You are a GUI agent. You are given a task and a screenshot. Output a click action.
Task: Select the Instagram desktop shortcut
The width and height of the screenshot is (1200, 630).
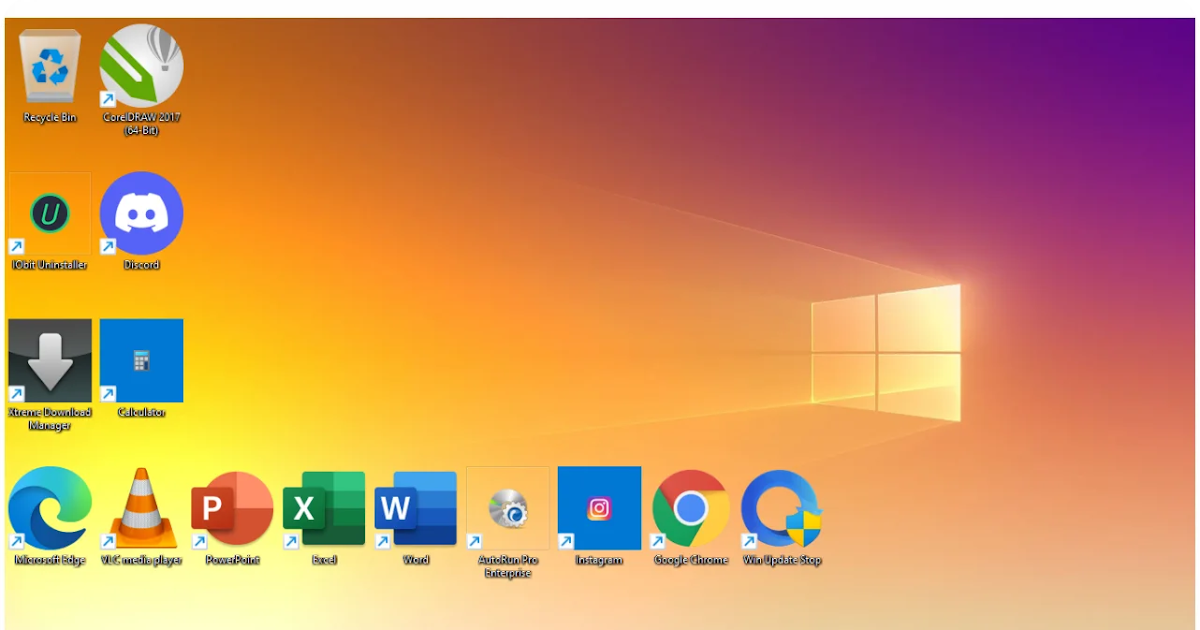tap(599, 508)
